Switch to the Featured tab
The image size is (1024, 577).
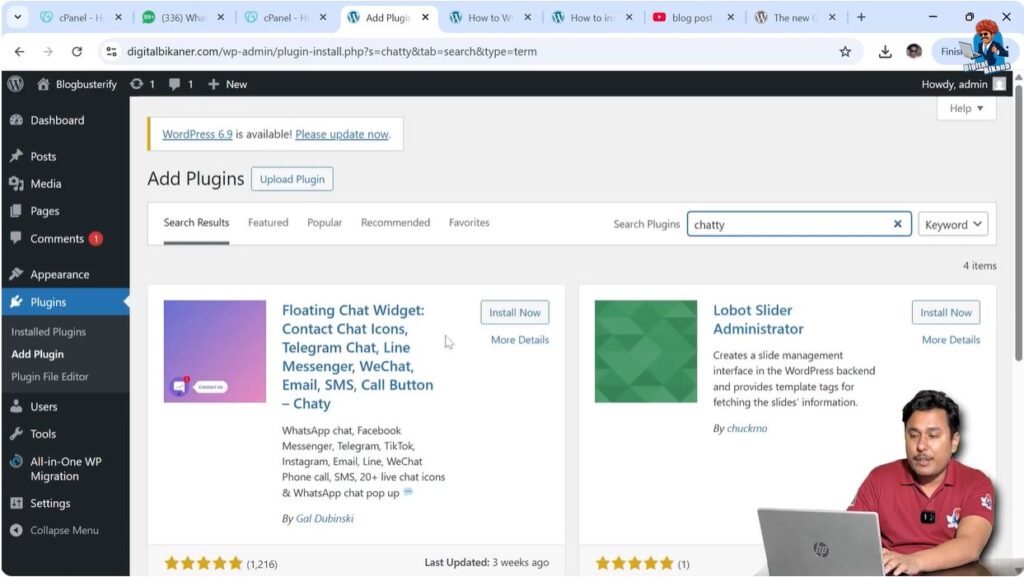[x=268, y=223]
